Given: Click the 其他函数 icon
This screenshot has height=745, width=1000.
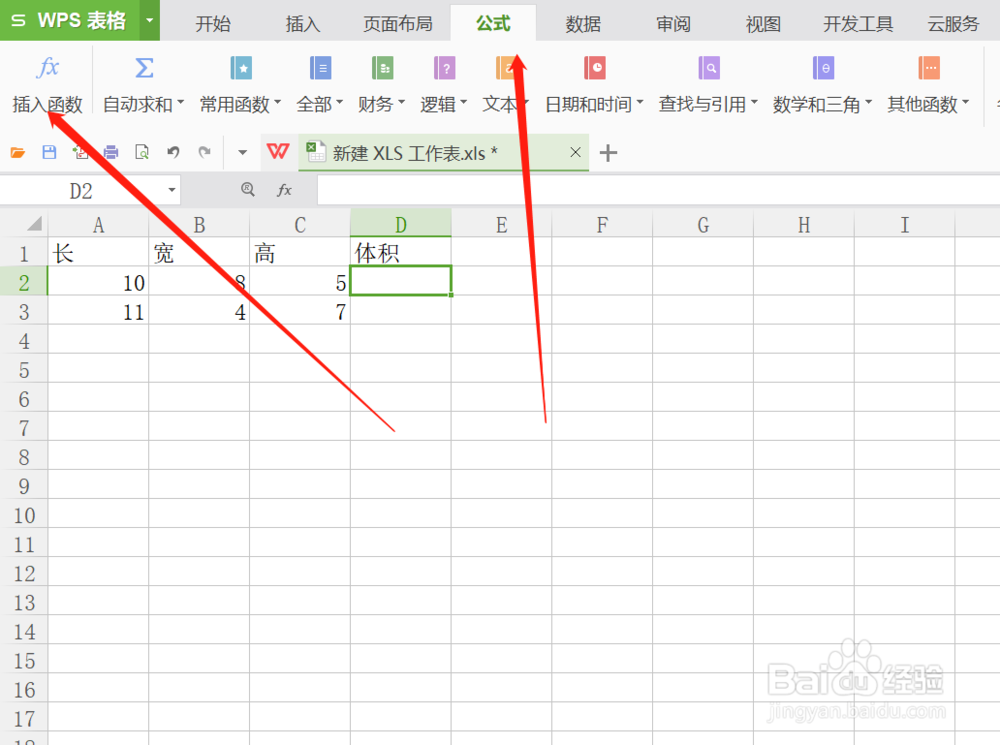Looking at the screenshot, I should click(929, 68).
